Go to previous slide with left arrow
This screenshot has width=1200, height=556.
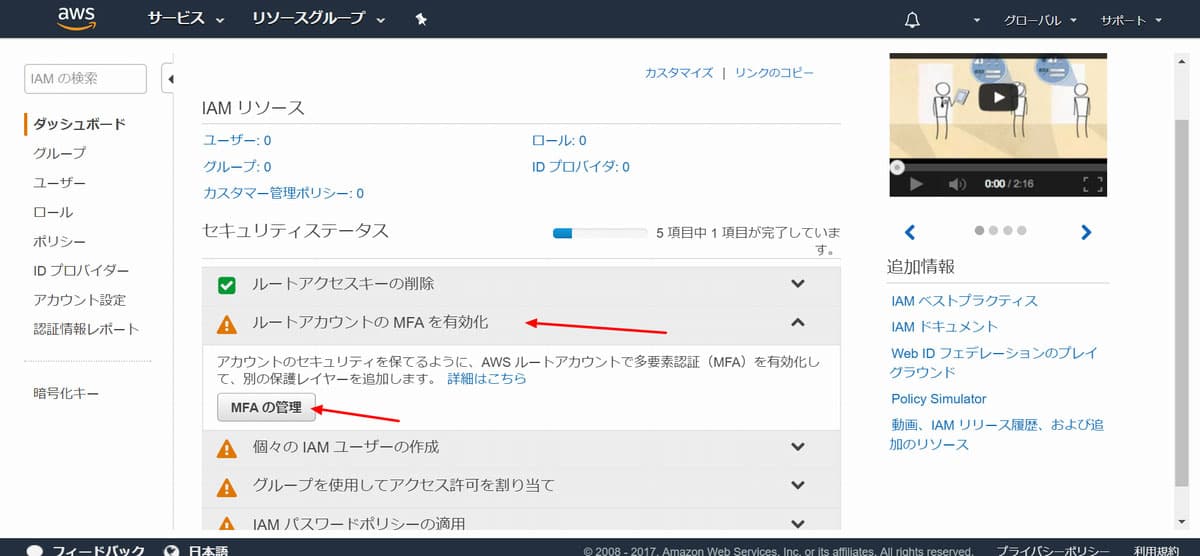click(x=910, y=232)
